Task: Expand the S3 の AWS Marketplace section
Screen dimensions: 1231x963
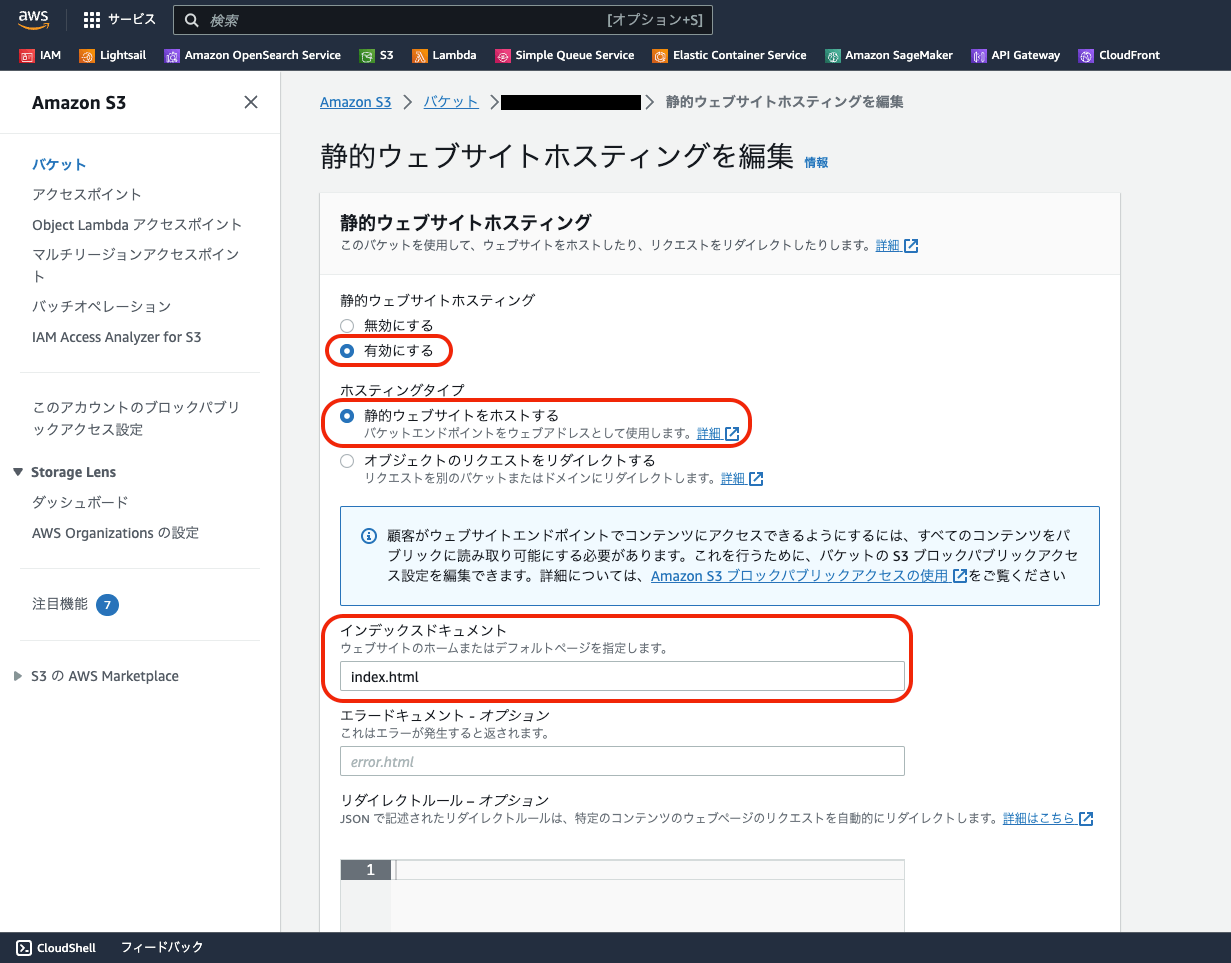Action: (x=18, y=676)
